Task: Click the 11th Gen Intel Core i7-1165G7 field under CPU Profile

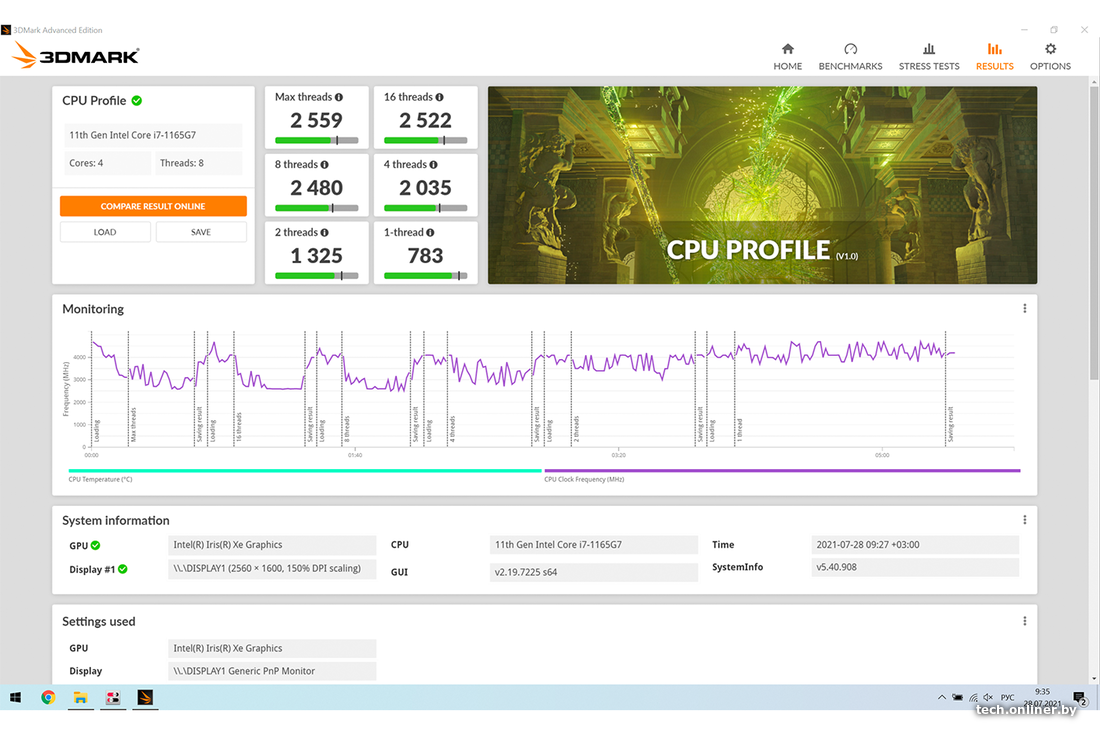Action: [153, 135]
